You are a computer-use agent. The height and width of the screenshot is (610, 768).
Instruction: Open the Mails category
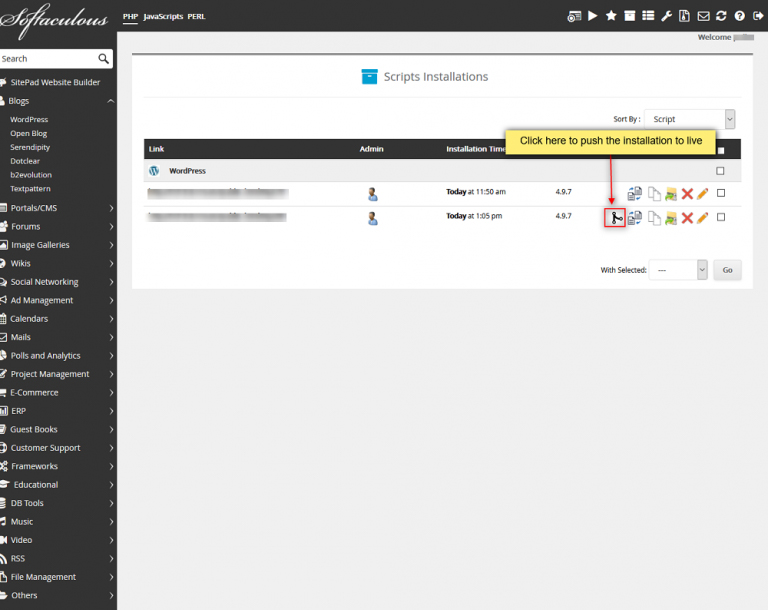(x=21, y=337)
